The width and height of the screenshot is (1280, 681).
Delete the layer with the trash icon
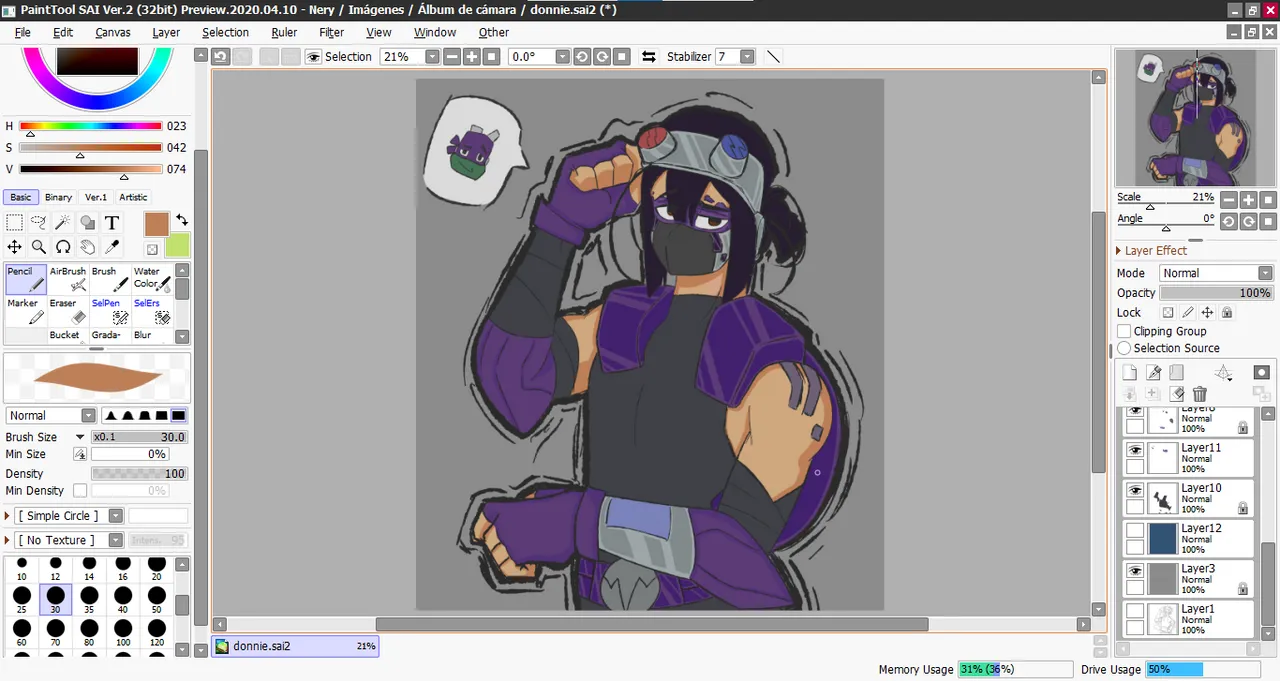[x=1200, y=394]
